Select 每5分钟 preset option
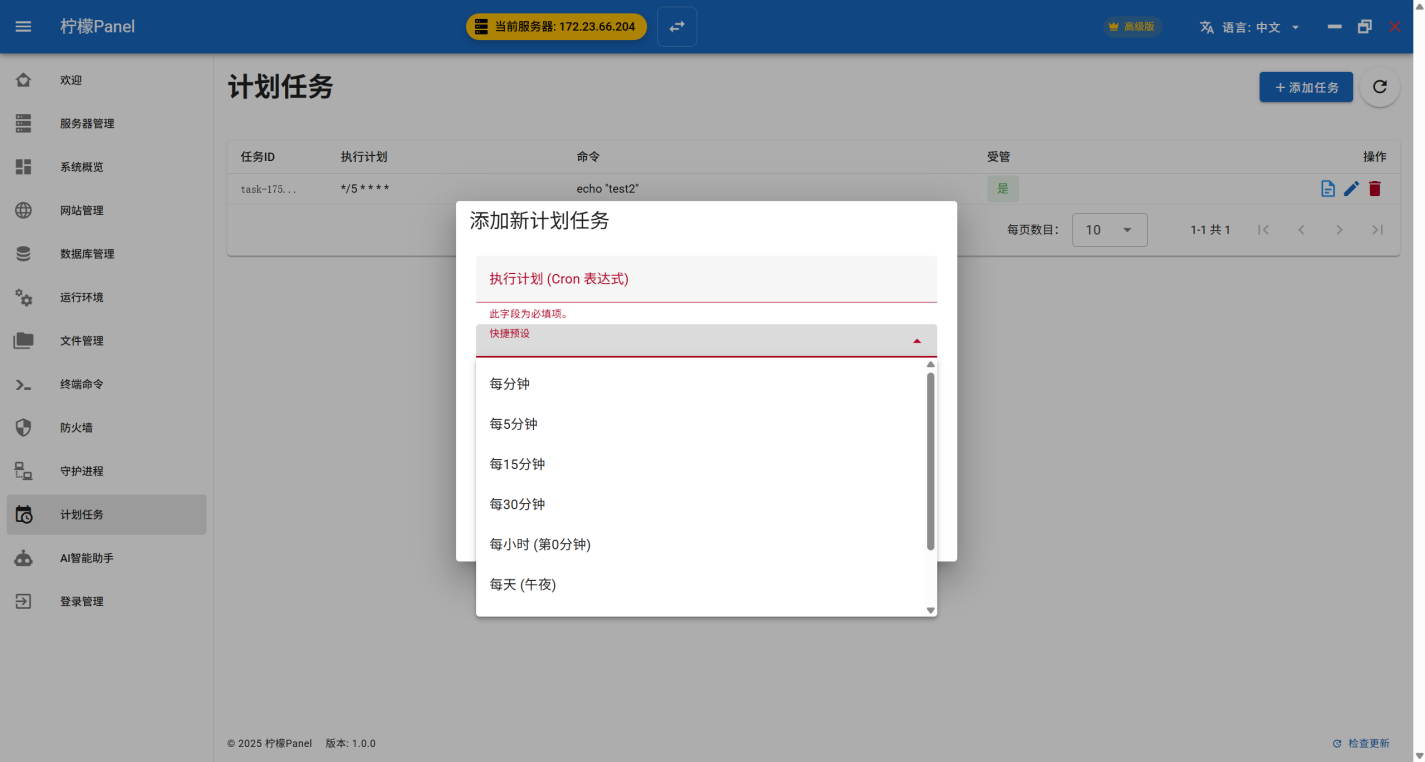The width and height of the screenshot is (1425, 762). (514, 424)
